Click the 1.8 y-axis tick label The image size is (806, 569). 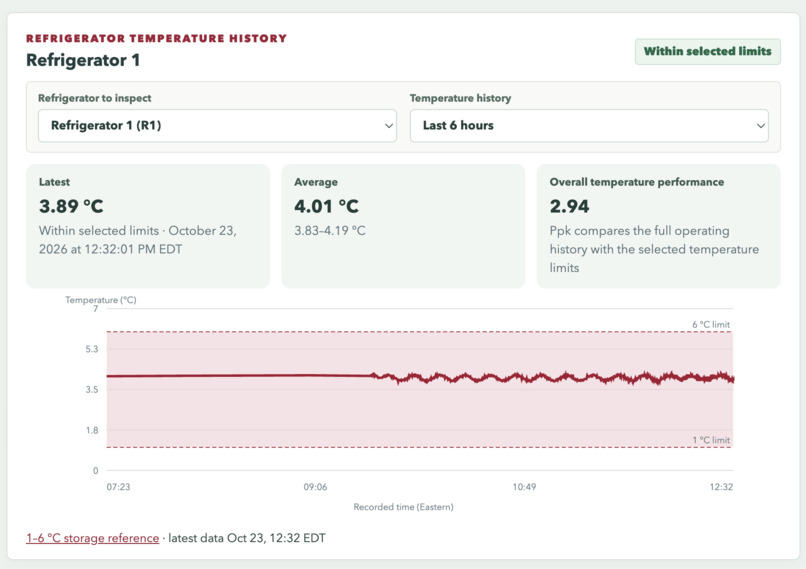coord(91,430)
